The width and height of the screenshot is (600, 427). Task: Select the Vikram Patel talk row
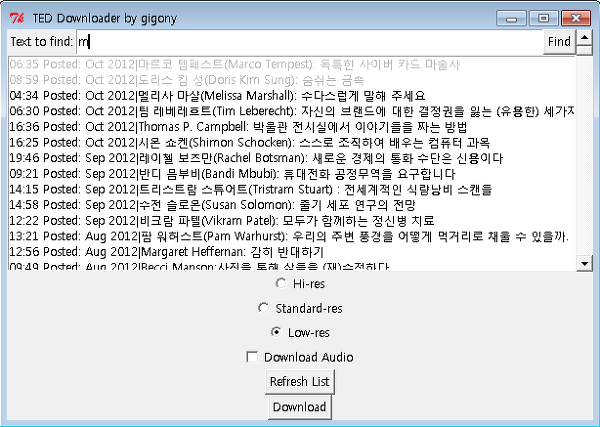coord(292,221)
